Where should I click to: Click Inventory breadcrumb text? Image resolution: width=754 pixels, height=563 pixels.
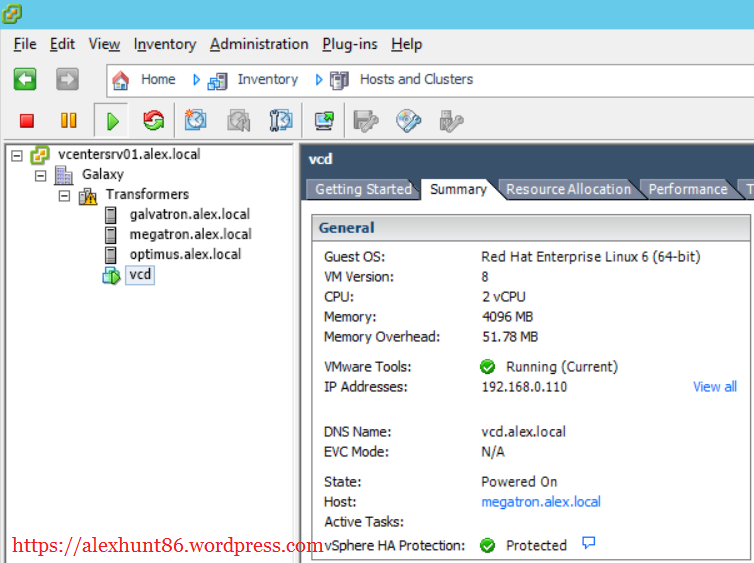268,79
